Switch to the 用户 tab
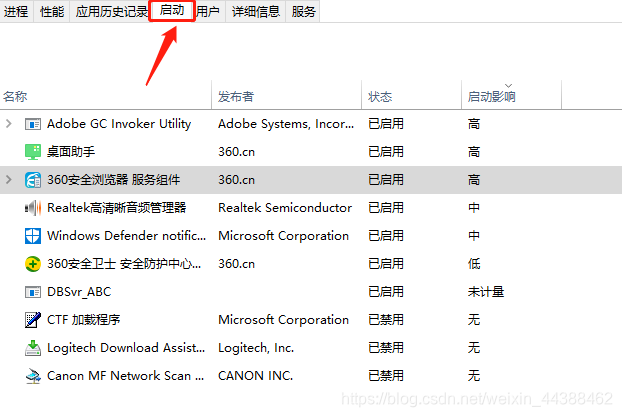 pos(208,12)
